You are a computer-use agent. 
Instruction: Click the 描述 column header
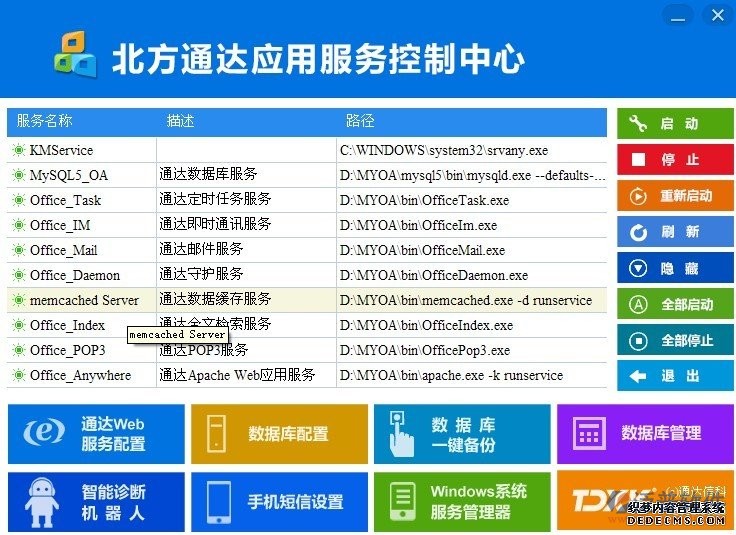pos(180,121)
